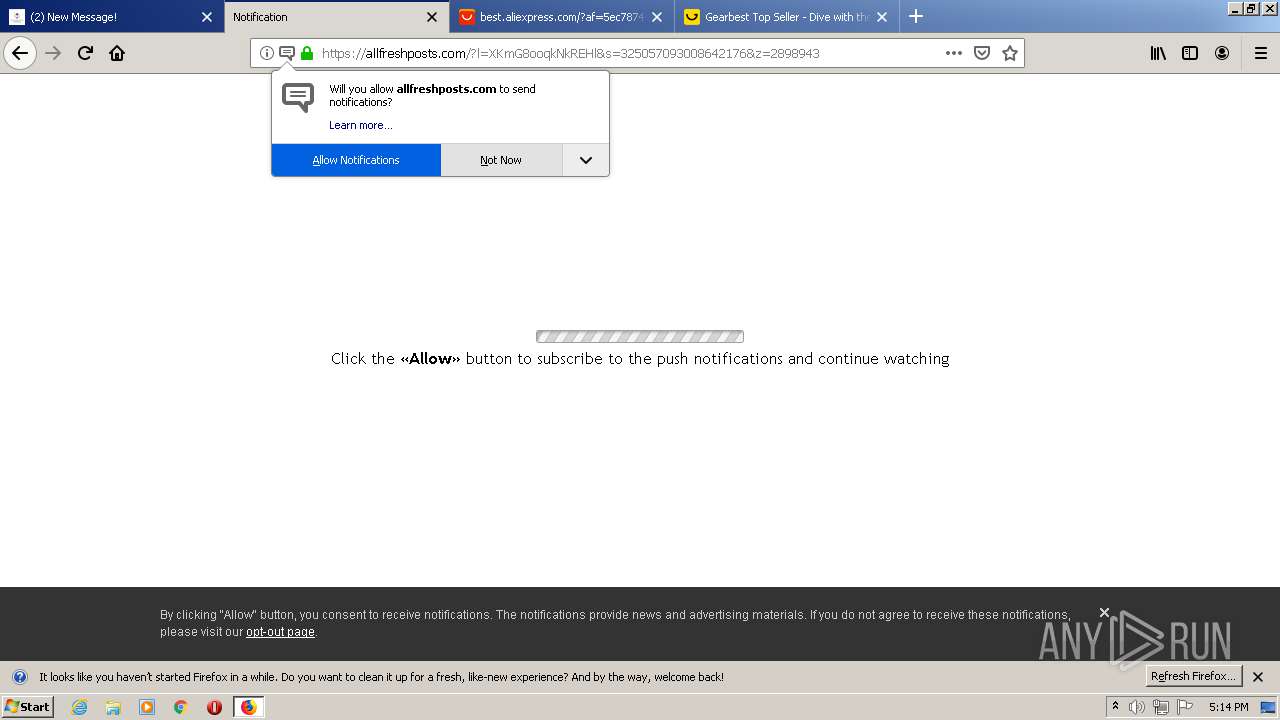Open the Learn more link
This screenshot has height=720, width=1280.
360,125
